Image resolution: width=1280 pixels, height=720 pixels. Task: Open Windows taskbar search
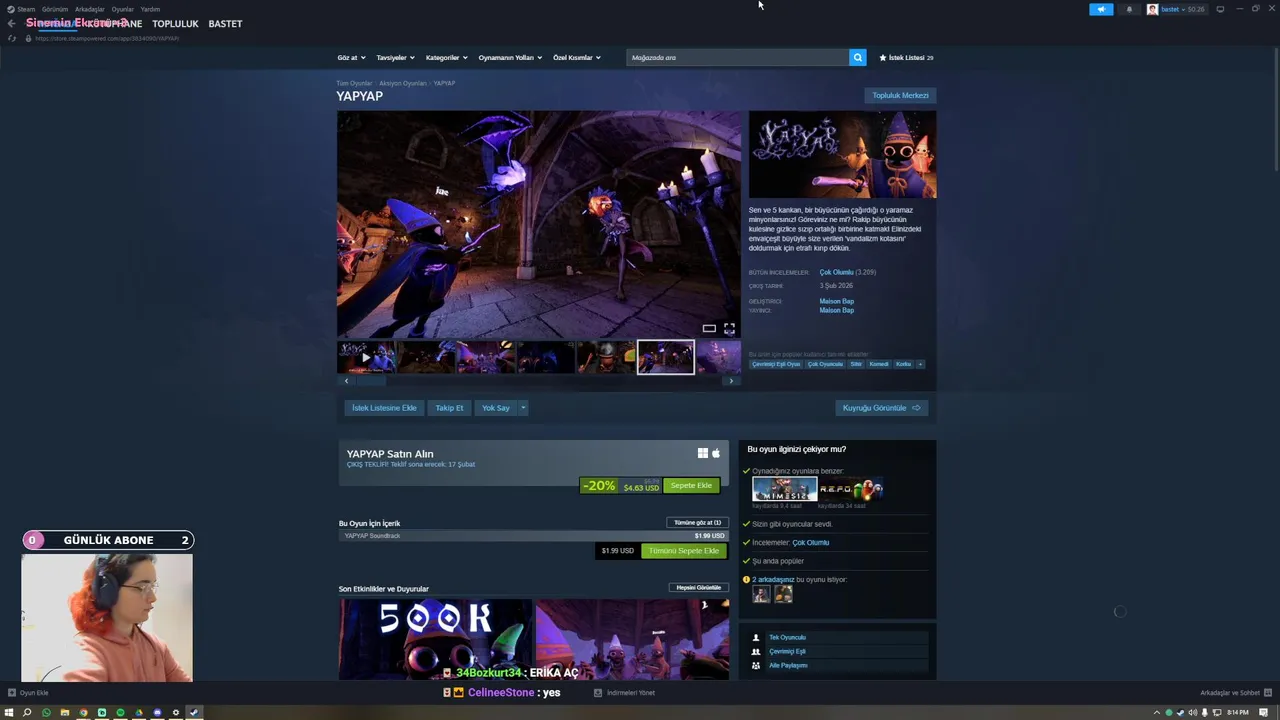point(27,713)
